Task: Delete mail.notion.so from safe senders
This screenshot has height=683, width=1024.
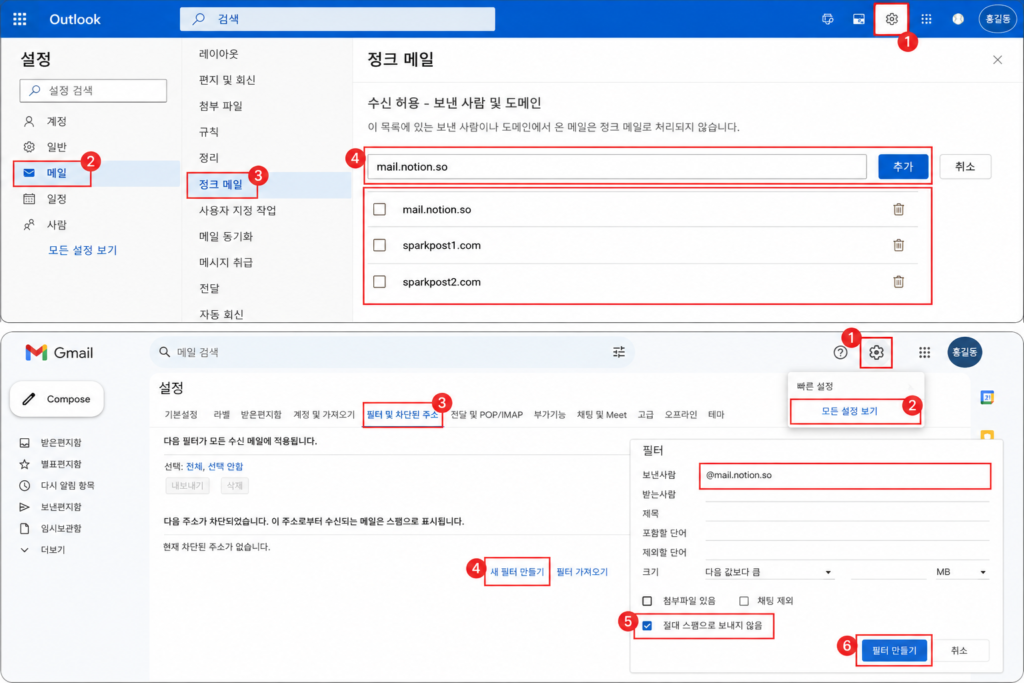Action: point(899,210)
